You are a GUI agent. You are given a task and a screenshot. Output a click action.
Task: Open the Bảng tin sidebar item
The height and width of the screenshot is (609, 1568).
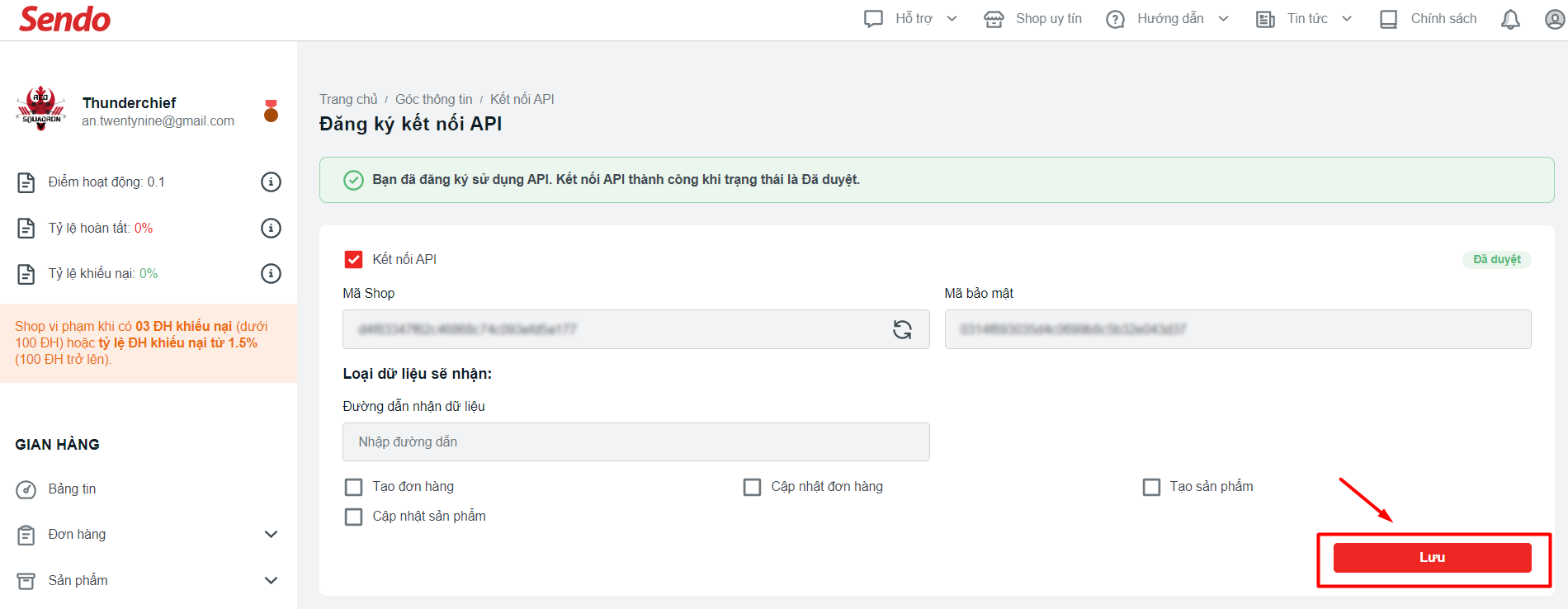point(72,489)
